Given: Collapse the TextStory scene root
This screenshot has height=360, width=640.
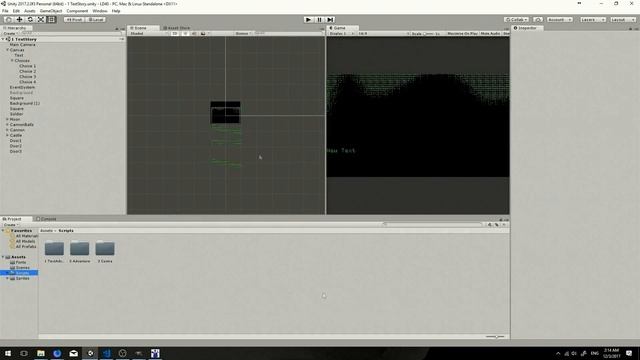Looking at the screenshot, I should pos(3,39).
